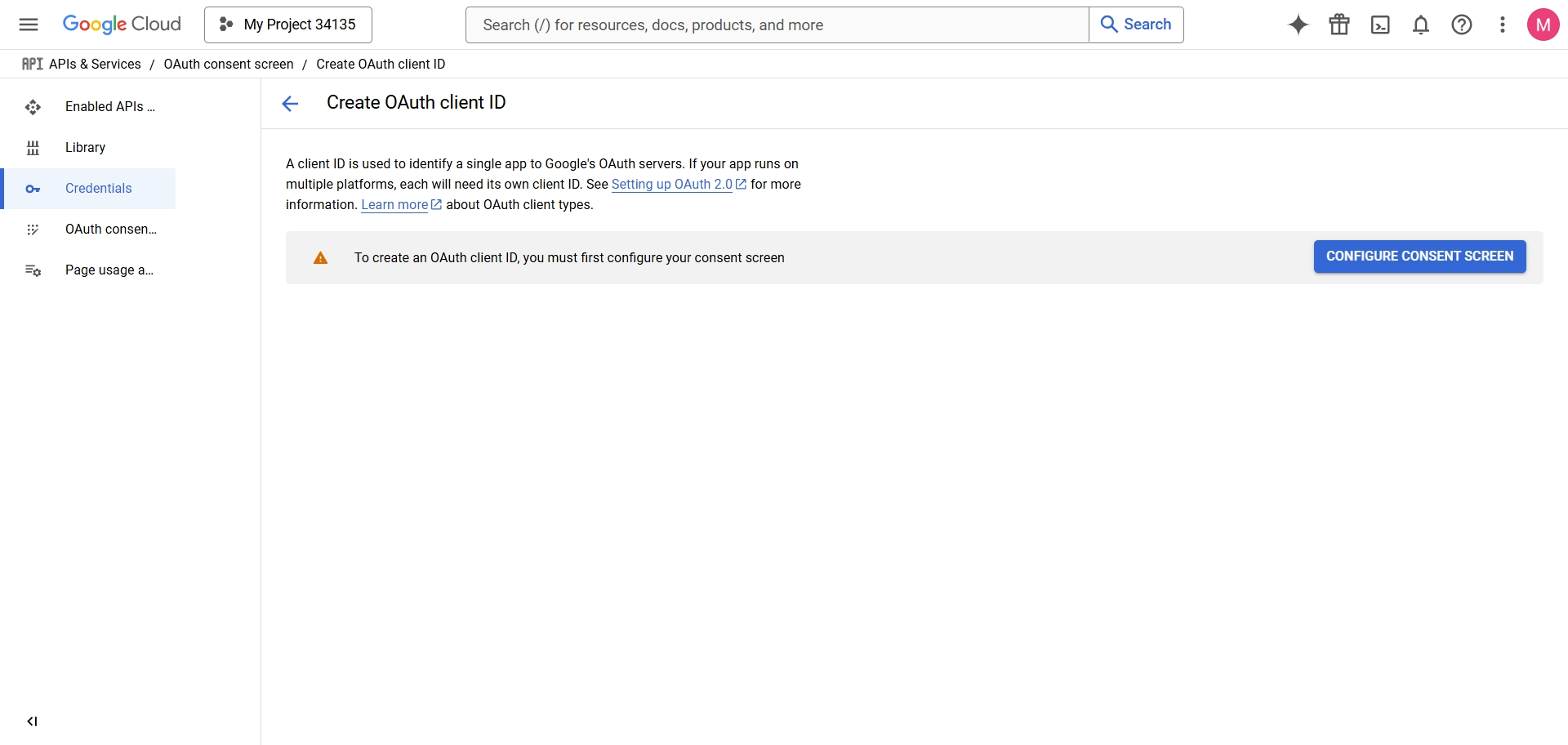The height and width of the screenshot is (745, 1568).
Task: Click the Learn more link
Action: pos(394,205)
